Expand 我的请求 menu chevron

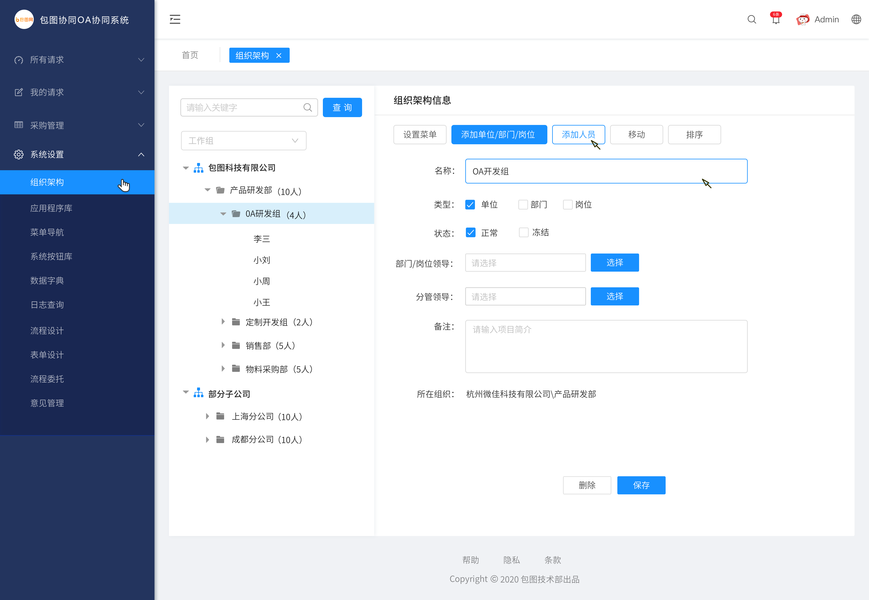tap(141, 92)
